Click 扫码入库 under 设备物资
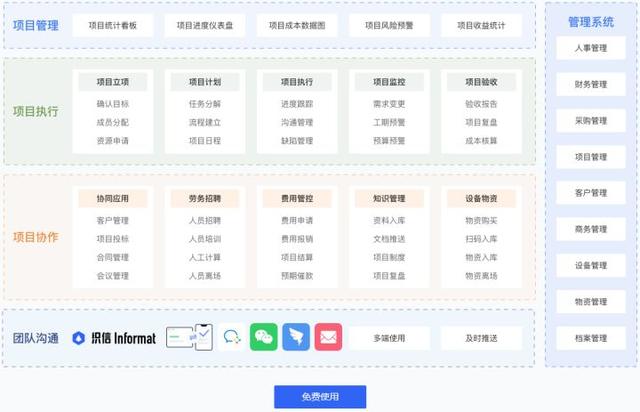The width and height of the screenshot is (640, 412). click(x=481, y=239)
